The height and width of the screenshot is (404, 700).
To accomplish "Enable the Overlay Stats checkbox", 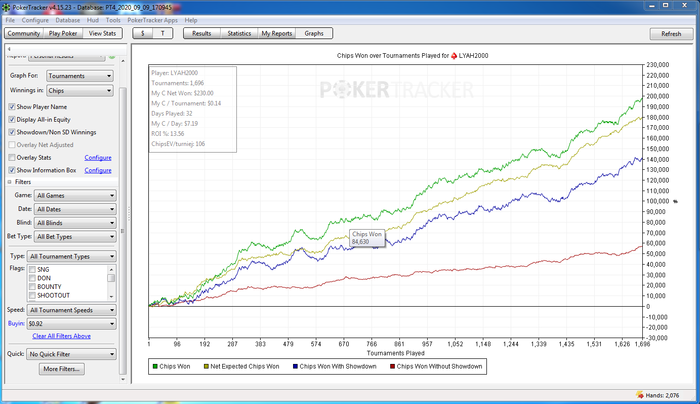I will point(12,158).
